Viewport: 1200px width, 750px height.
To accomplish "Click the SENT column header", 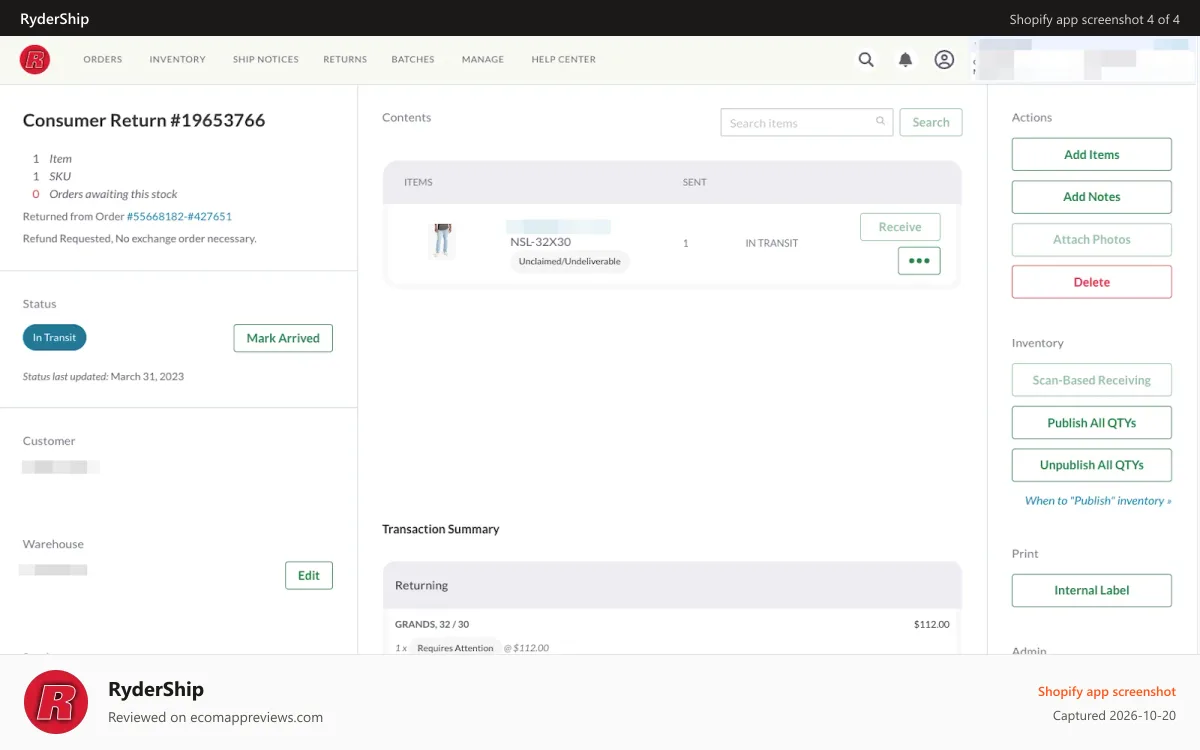I will 694,182.
